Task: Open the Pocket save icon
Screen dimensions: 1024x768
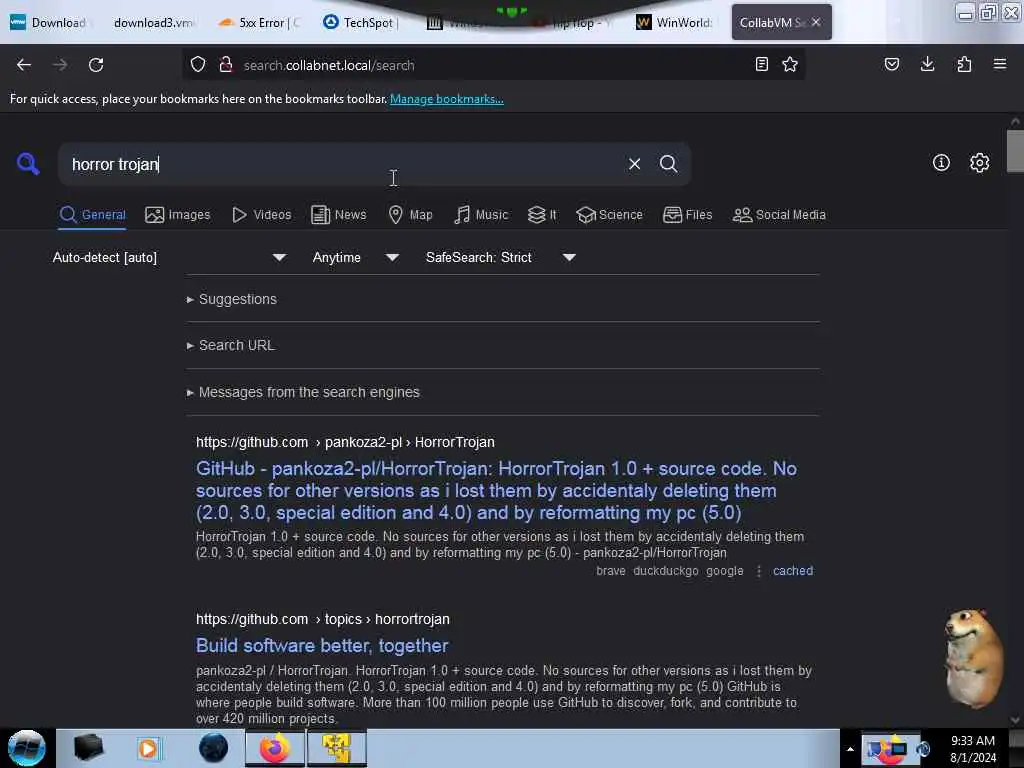Action: (x=891, y=64)
